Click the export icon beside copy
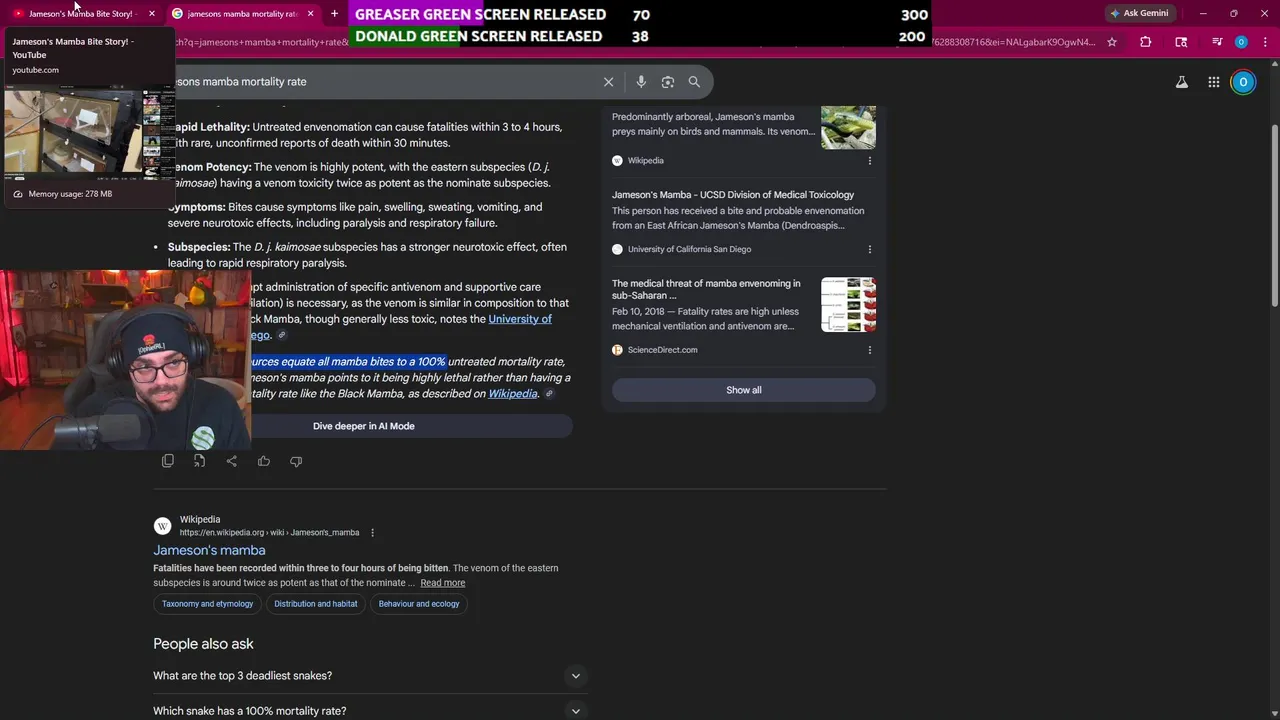The width and height of the screenshot is (1280, 720). tap(200, 461)
